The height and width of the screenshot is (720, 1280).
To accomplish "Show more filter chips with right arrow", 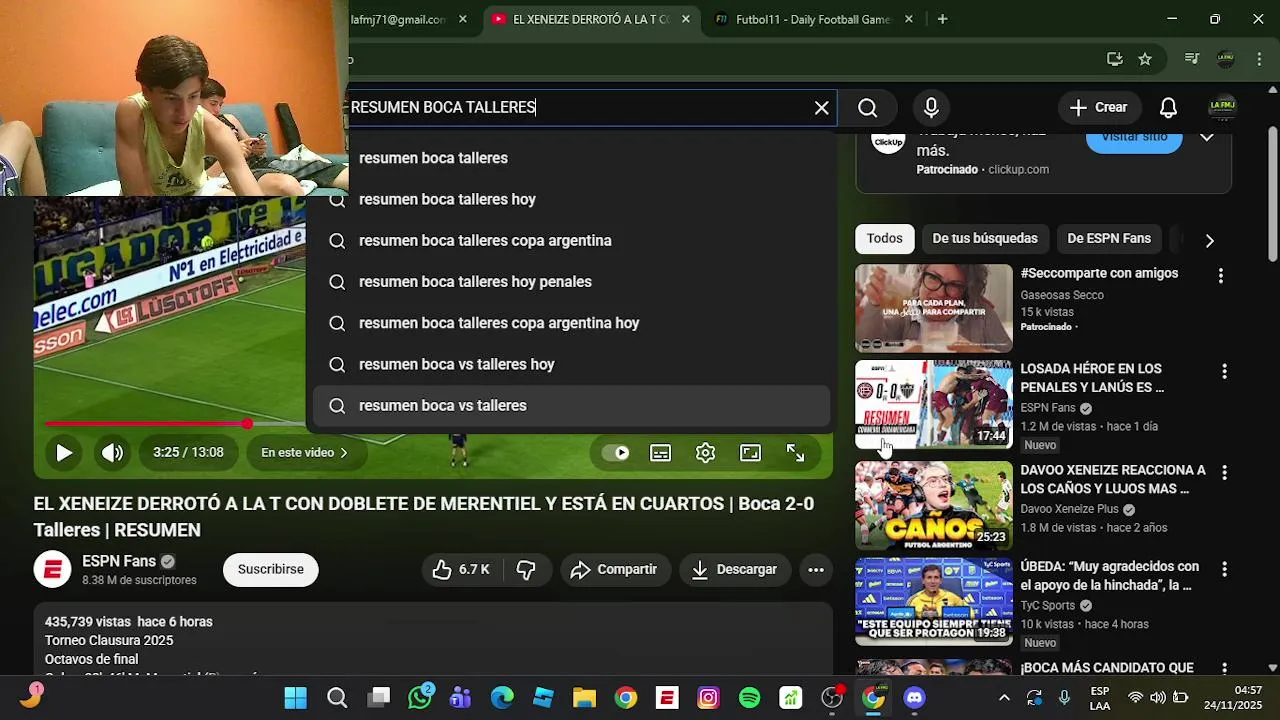I will click(x=1209, y=240).
